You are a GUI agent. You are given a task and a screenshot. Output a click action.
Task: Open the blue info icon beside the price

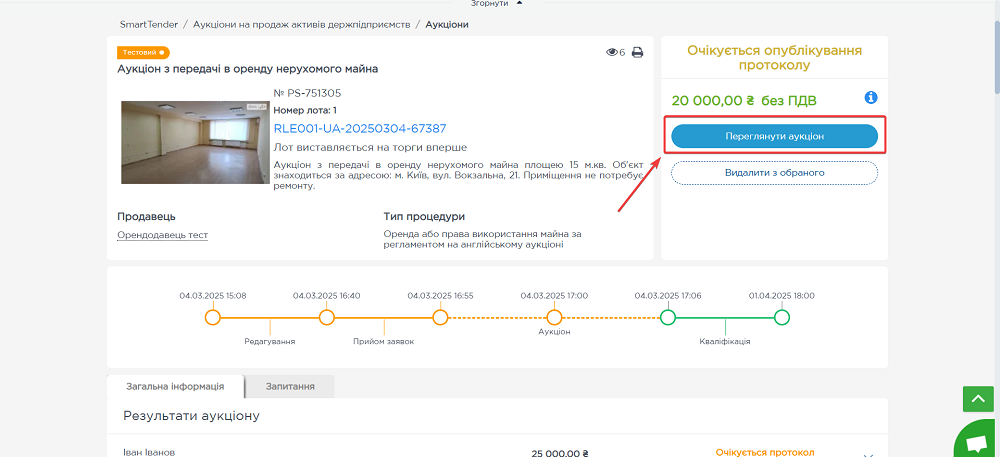coord(870,98)
